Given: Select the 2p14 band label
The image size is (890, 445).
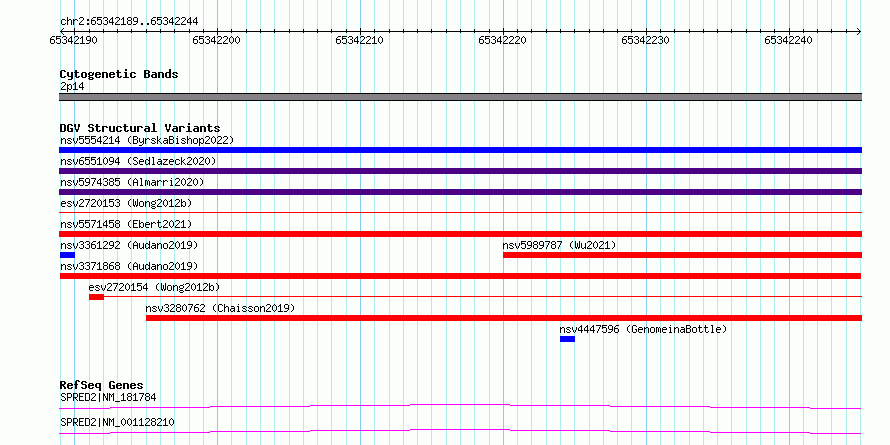Looking at the screenshot, I should tap(72, 87).
